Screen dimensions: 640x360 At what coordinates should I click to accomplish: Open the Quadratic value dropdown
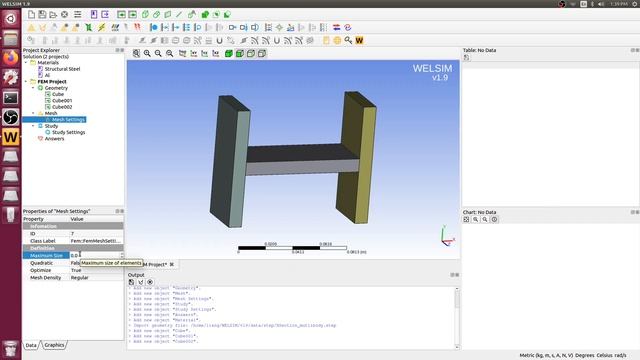click(96, 263)
